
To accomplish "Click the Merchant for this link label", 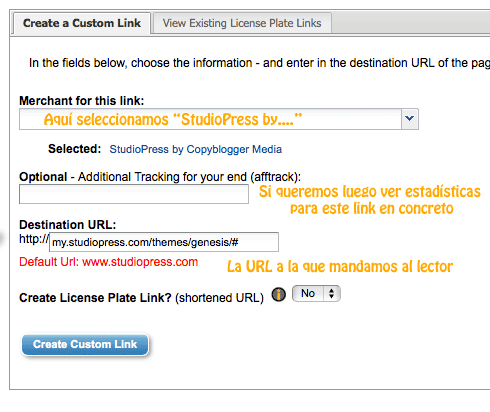I will pyautogui.click(x=82, y=101).
